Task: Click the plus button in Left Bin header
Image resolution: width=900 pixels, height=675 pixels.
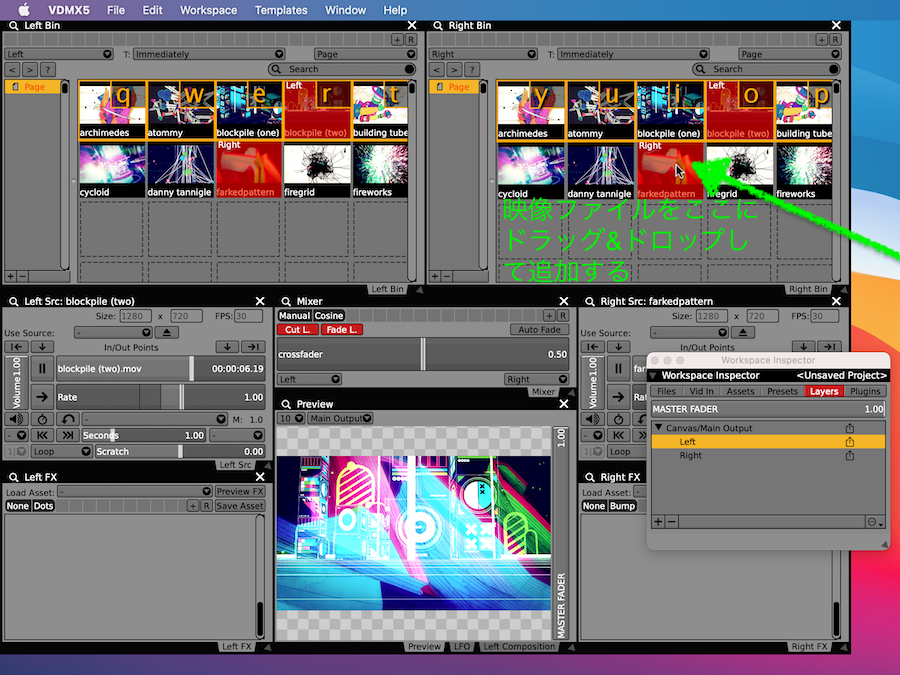Action: 397,40
